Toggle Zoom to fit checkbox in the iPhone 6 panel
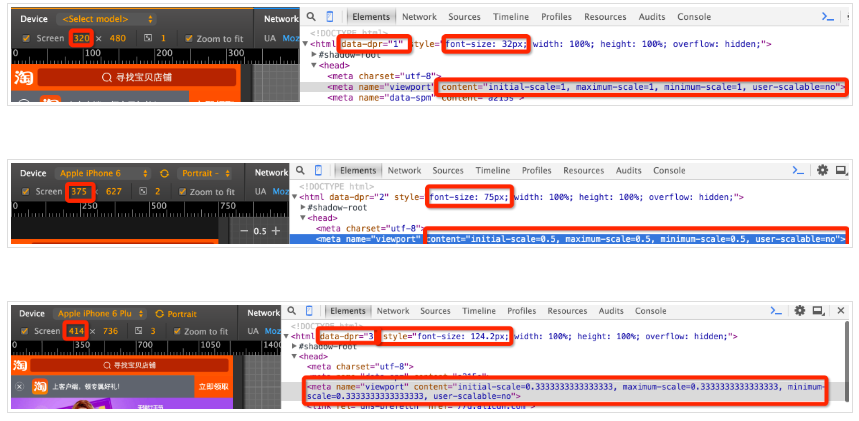The width and height of the screenshot is (859, 421). pyautogui.click(x=182, y=191)
